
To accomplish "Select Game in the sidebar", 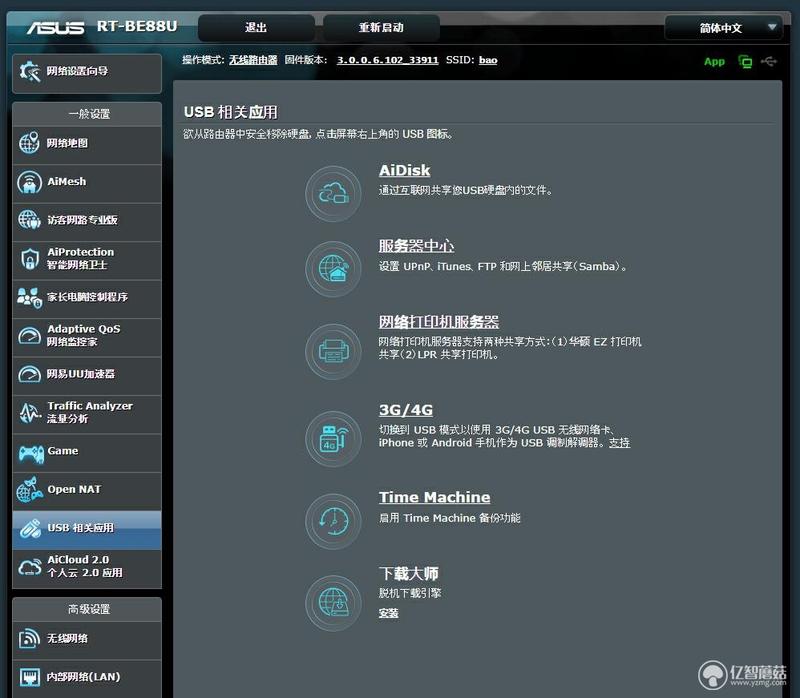I will click(87, 452).
